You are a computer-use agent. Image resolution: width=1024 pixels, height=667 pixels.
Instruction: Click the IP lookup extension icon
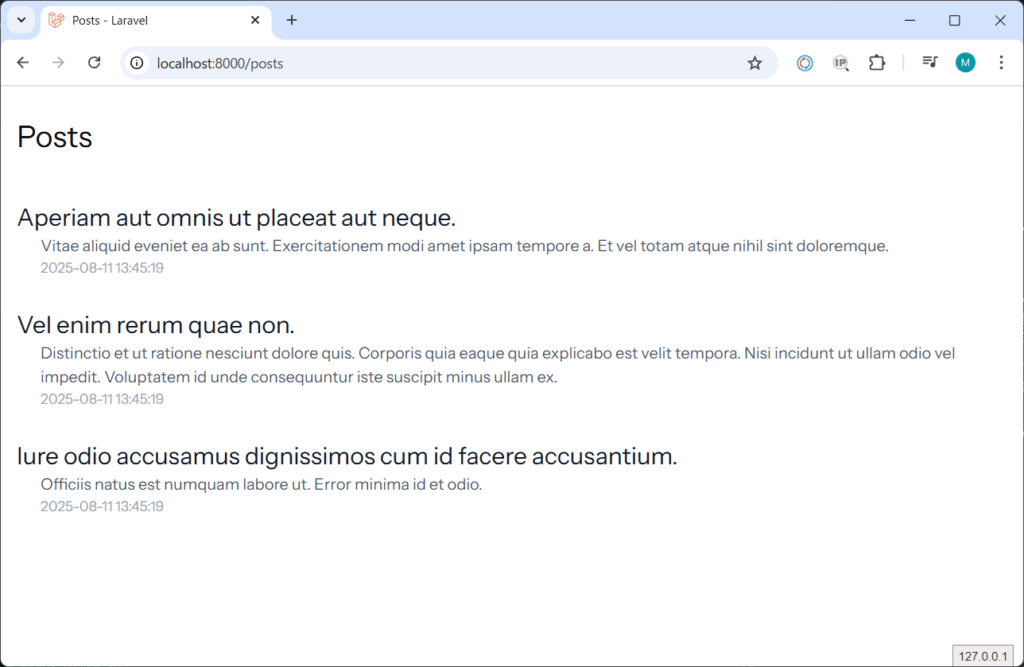pyautogui.click(x=841, y=63)
